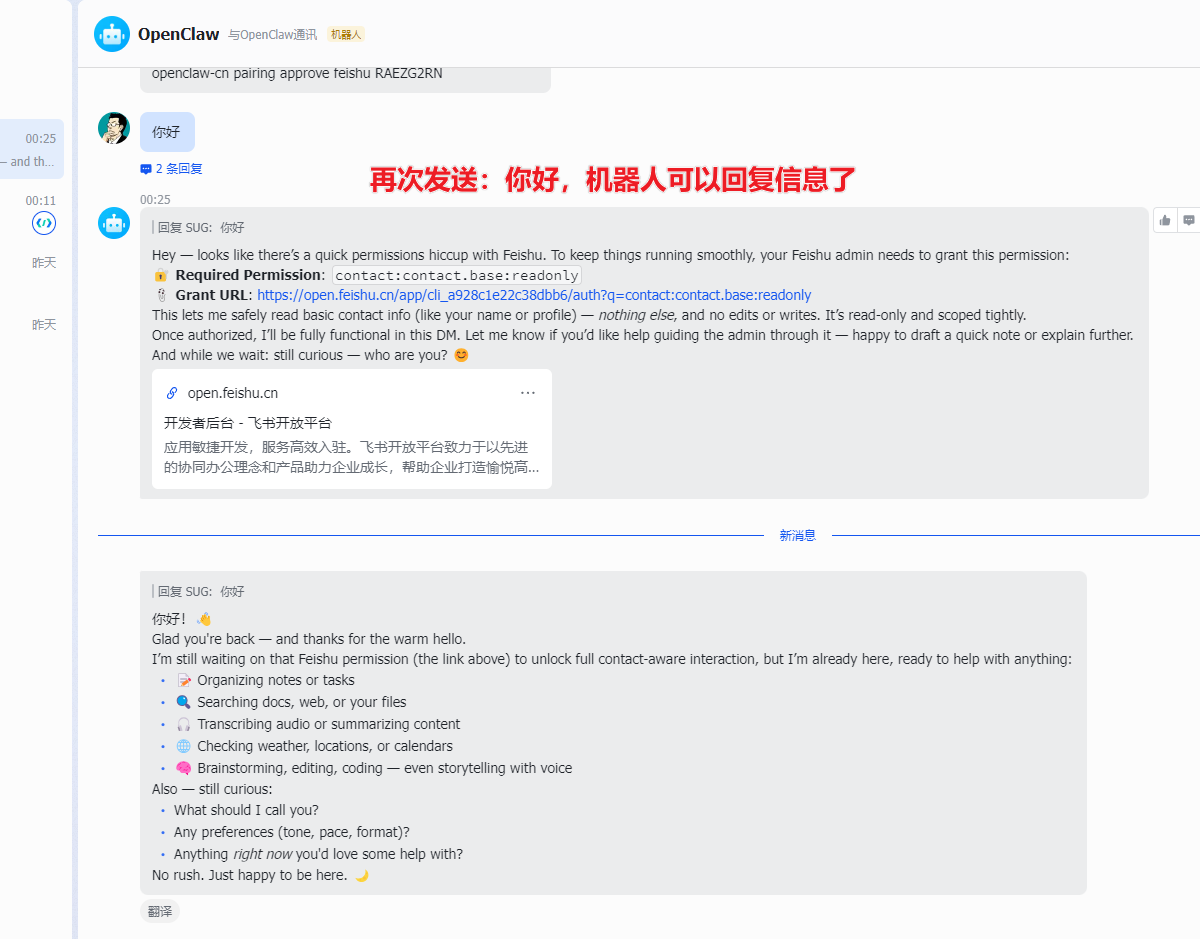Click the quoted 回复 SUG: 你好 in last message
Viewport: 1200px width, 939px height.
pyautogui.click(x=200, y=591)
